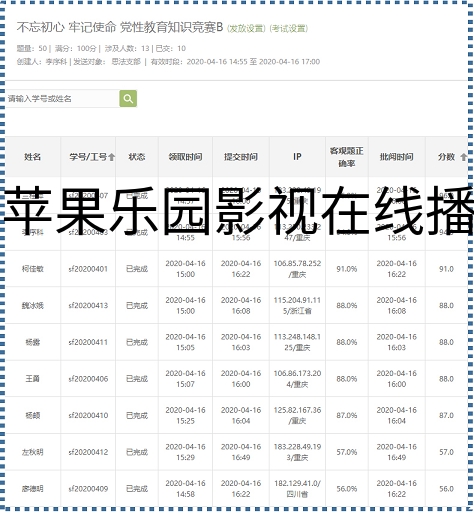Focus the 请输入学号或姓名 search field

[62, 98]
